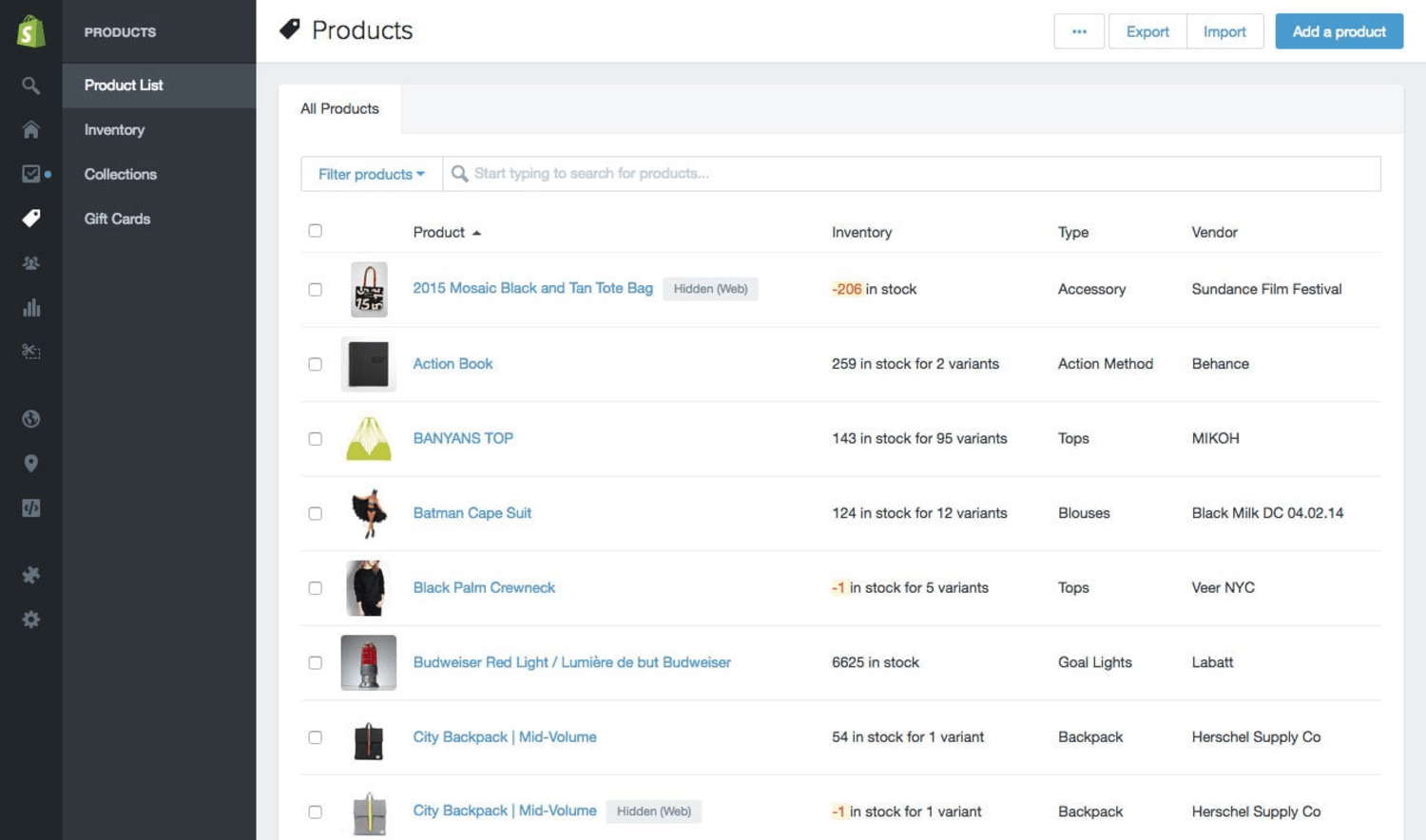Sort by the Product column header arrow
The height and width of the screenshot is (840, 1426).
[x=476, y=233]
